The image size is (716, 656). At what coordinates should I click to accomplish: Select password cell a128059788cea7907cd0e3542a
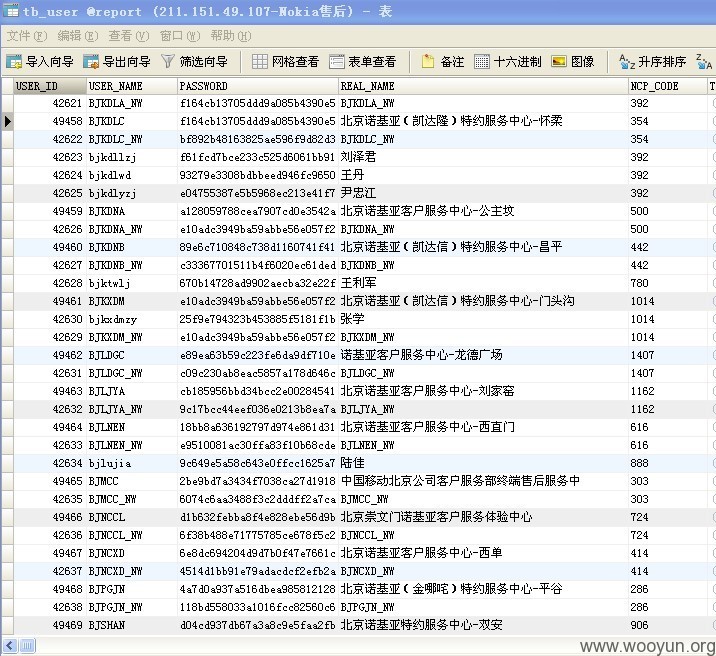coord(258,211)
